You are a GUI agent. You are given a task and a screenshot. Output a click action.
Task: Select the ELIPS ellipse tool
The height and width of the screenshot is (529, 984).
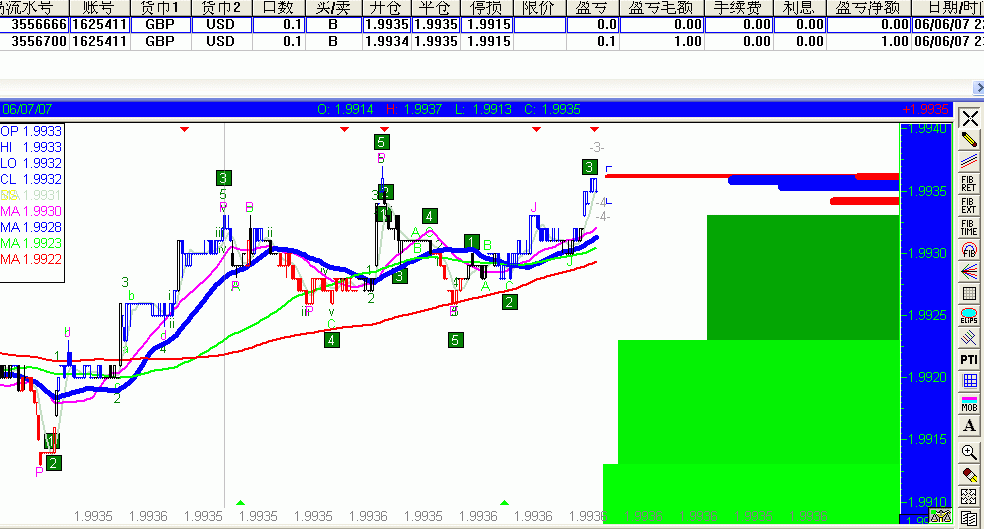970,316
